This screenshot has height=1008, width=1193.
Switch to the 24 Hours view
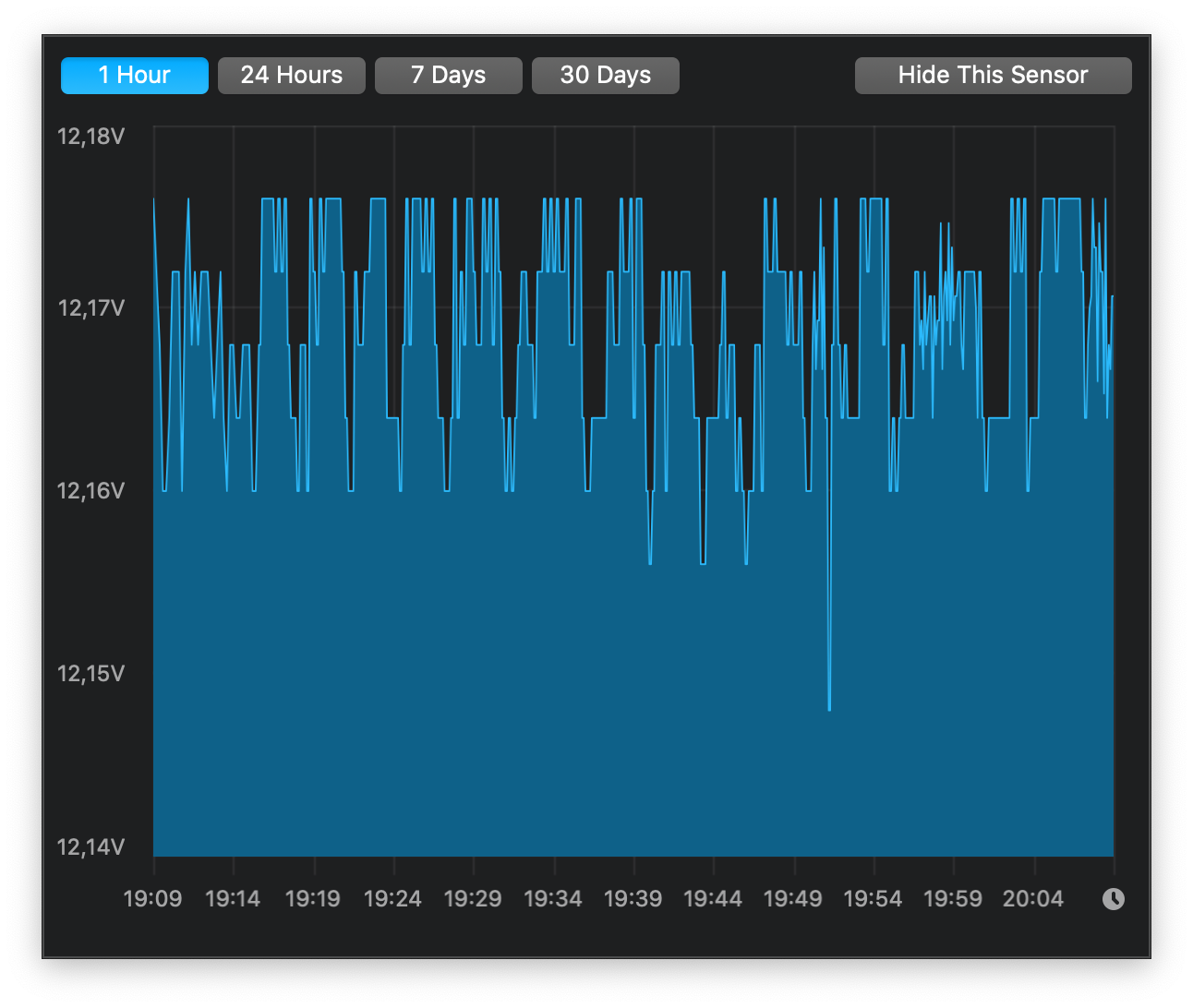pos(292,76)
